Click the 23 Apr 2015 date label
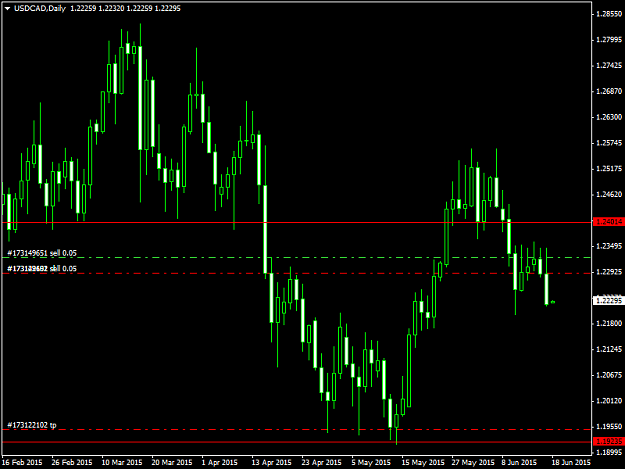Viewport: 625px width, 469px height. point(321,463)
